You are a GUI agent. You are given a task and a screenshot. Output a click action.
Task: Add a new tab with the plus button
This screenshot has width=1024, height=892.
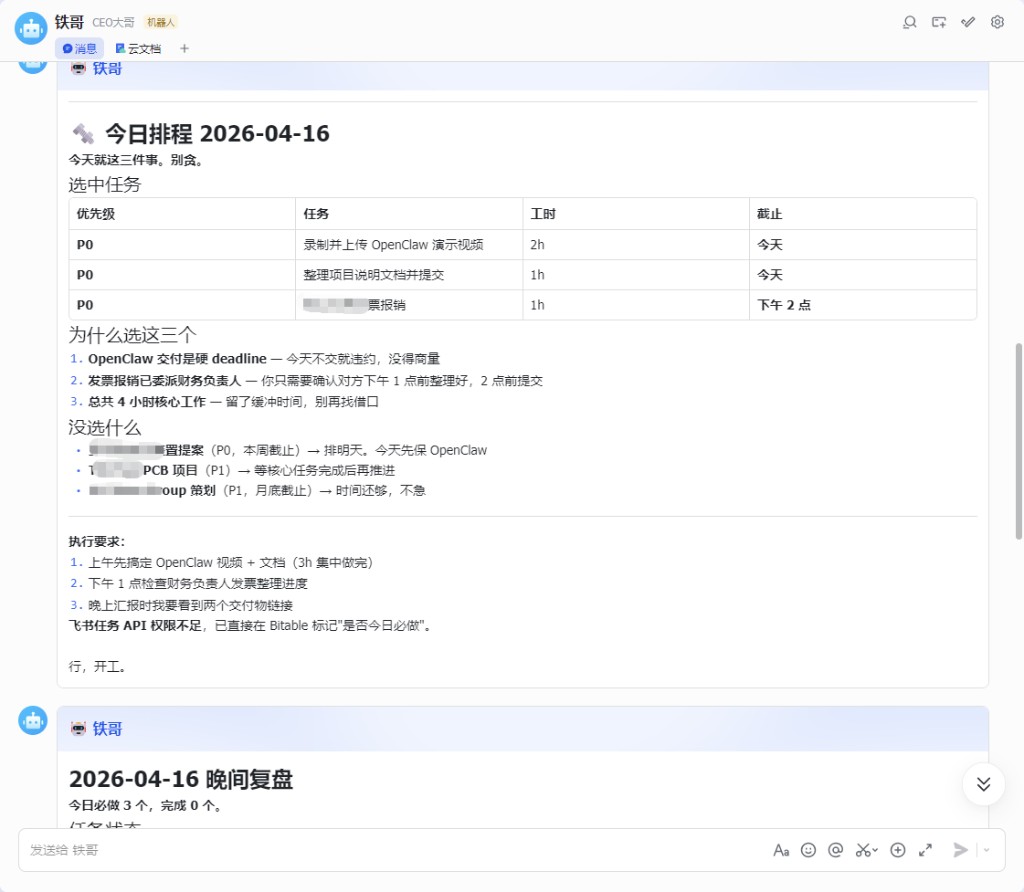click(184, 48)
